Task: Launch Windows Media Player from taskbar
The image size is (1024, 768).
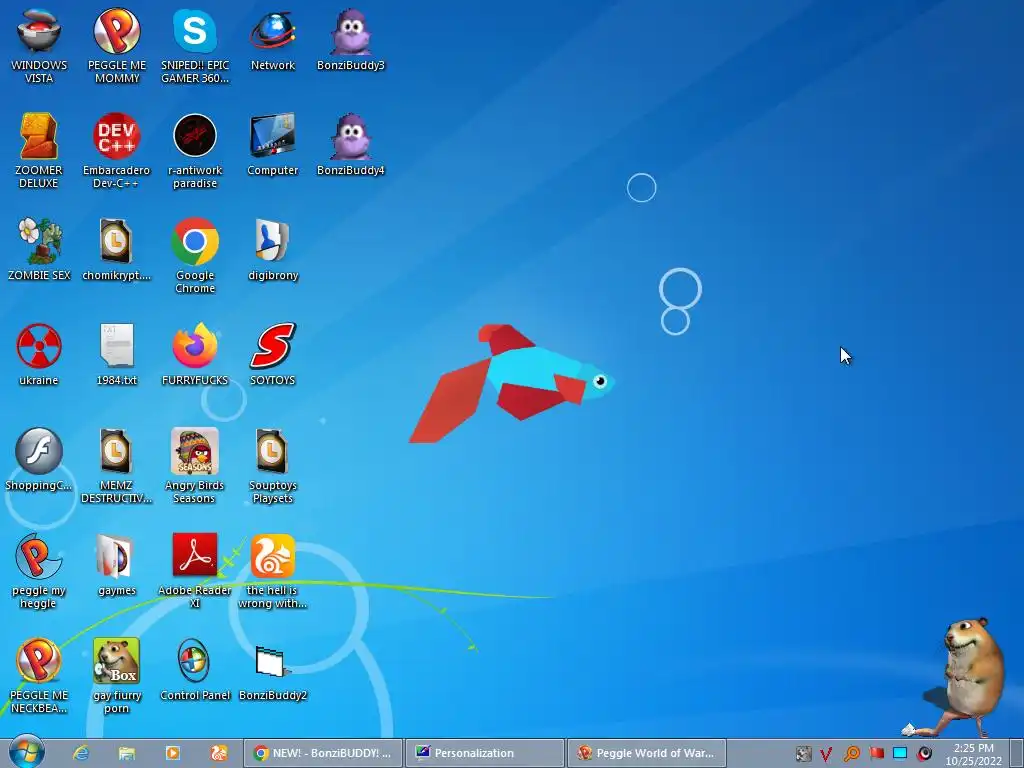Action: click(x=172, y=753)
